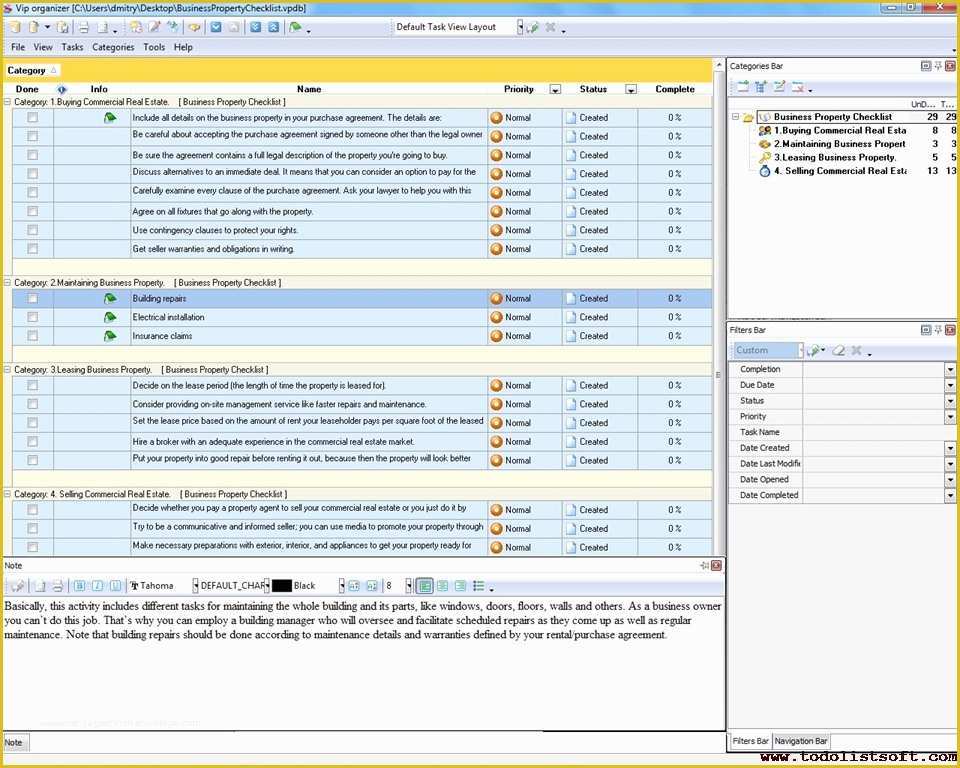Viewport: 960px width, 768px height.
Task: Click the print icon in main toolbar
Action: [x=83, y=28]
